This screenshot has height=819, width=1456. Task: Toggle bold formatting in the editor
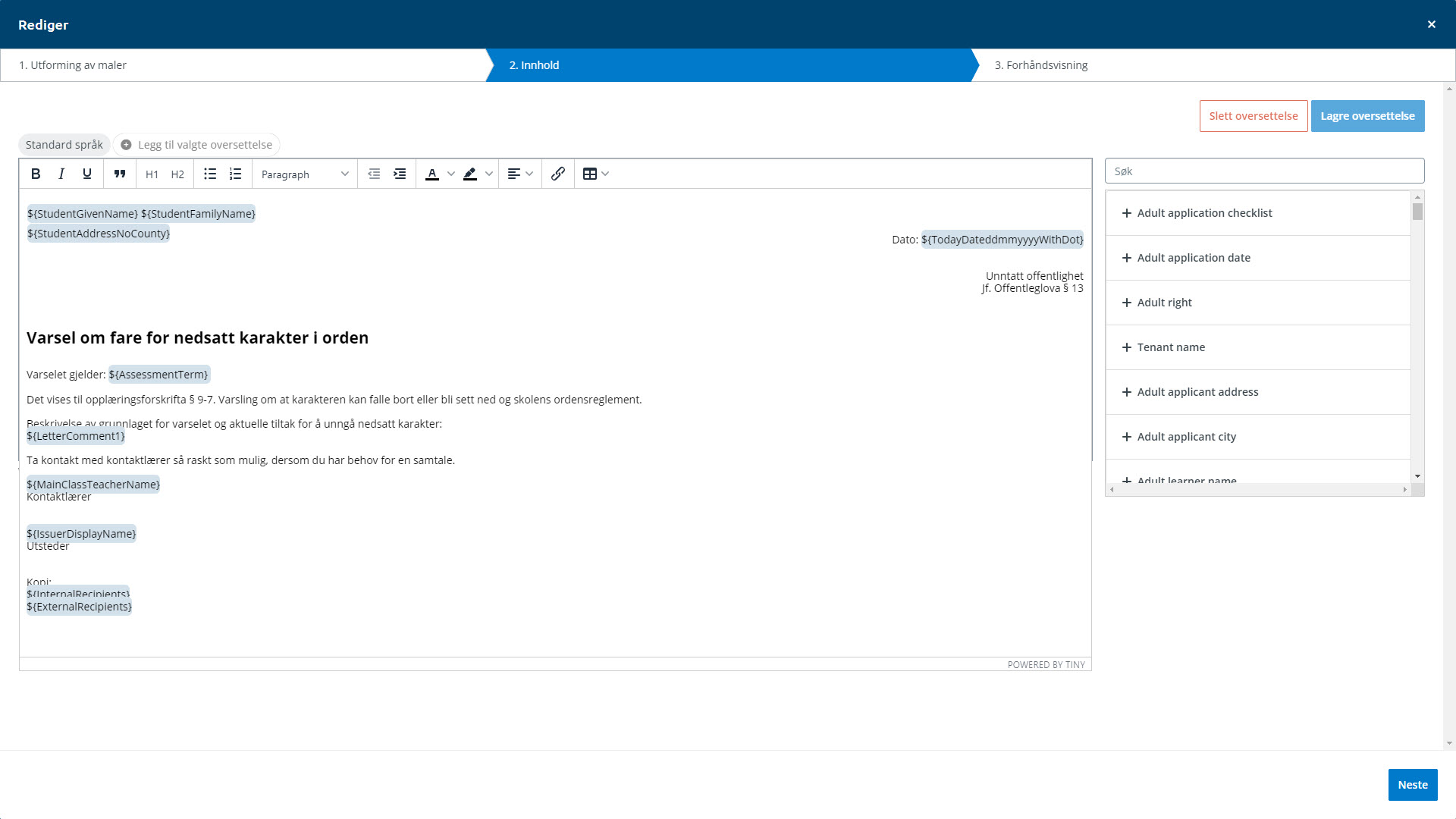click(36, 174)
